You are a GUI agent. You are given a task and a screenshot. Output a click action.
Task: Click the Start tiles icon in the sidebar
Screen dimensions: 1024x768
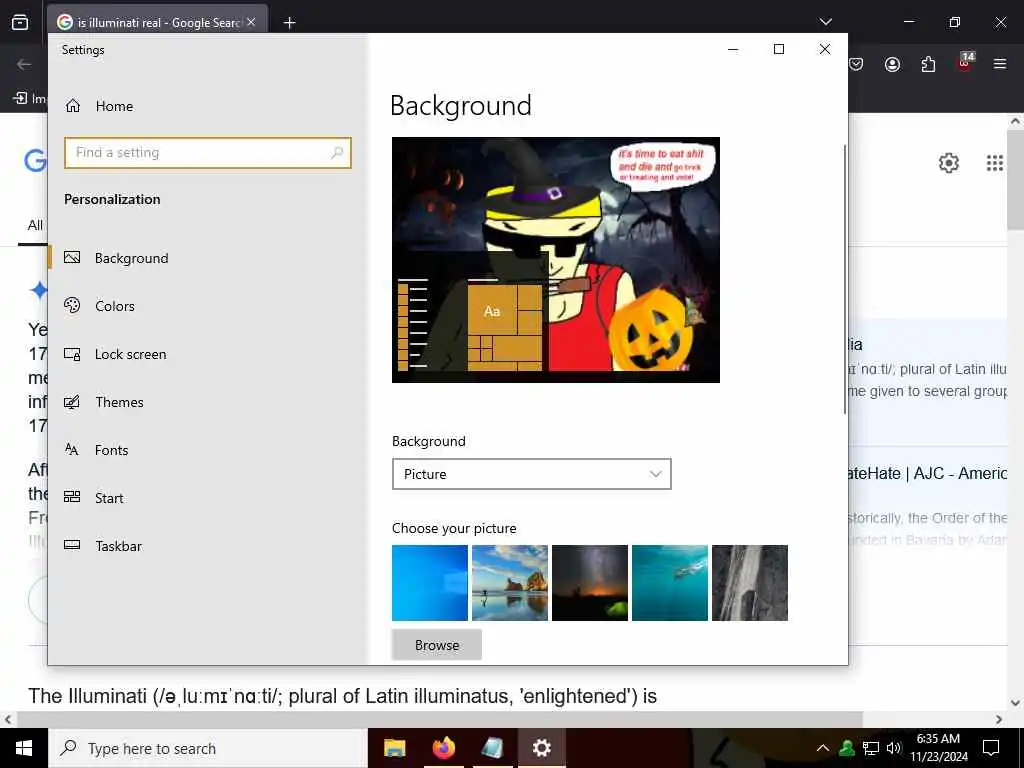72,497
